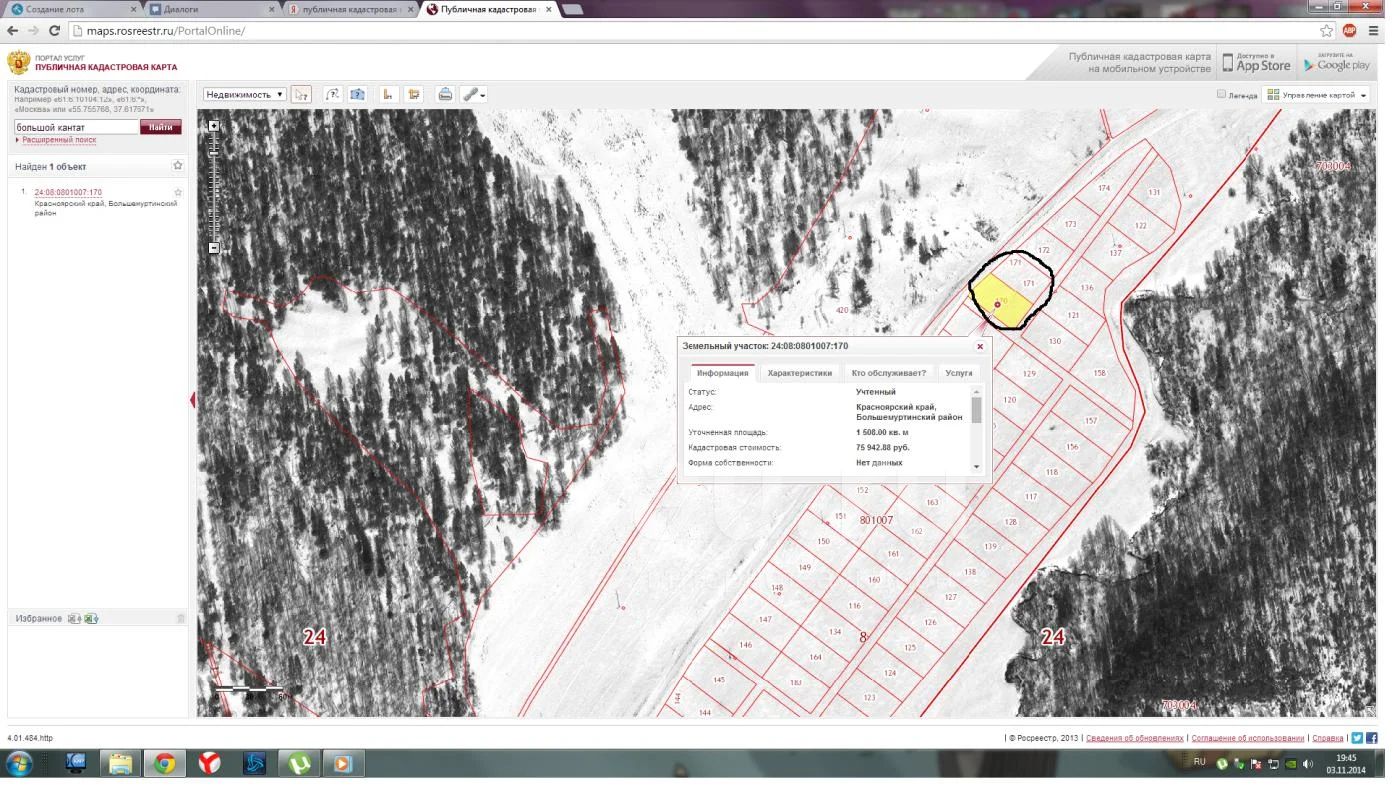Switch to the Услуги tab

(x=959, y=373)
